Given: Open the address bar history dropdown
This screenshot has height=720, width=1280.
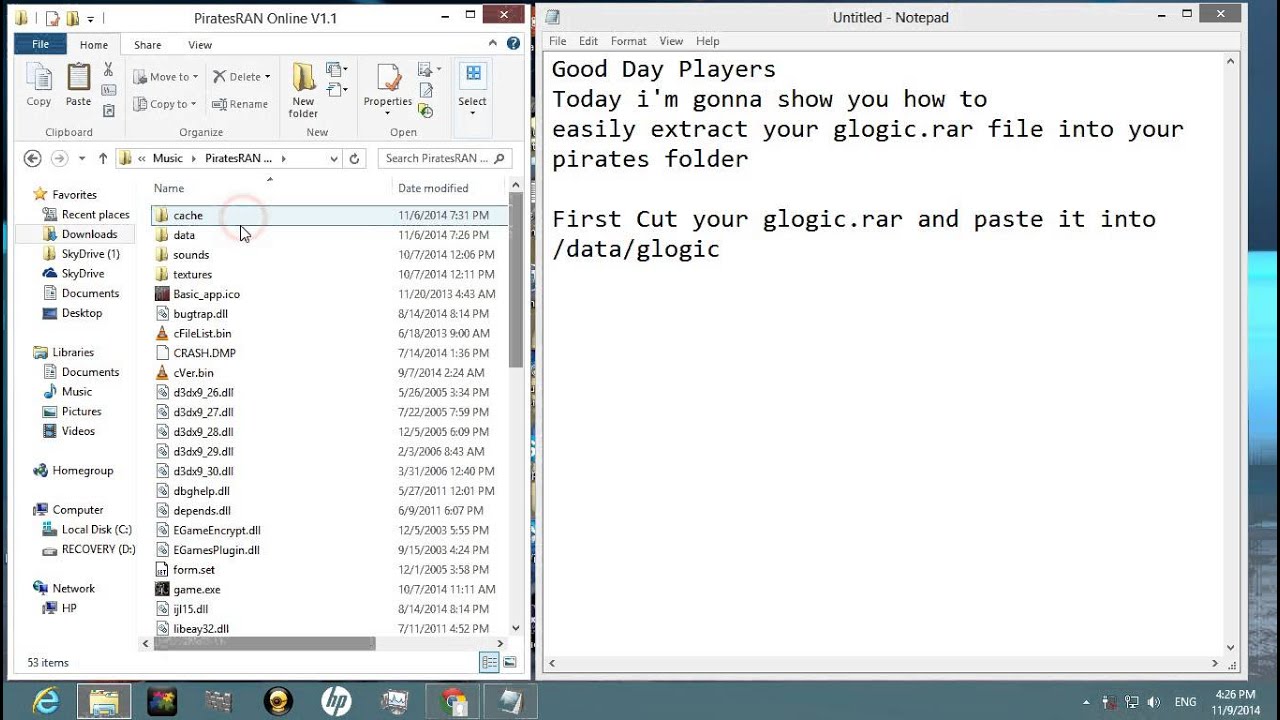Looking at the screenshot, I should point(334,158).
